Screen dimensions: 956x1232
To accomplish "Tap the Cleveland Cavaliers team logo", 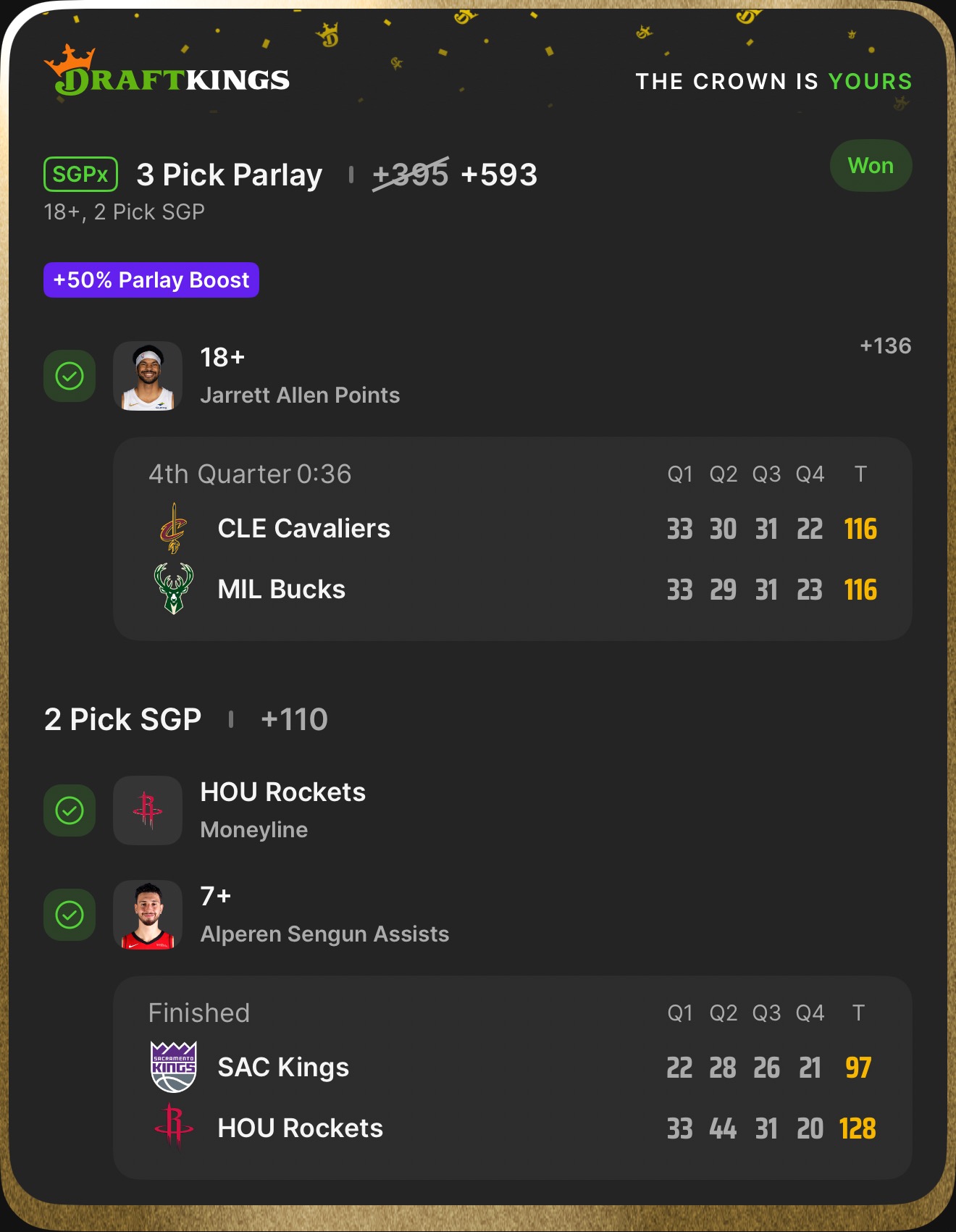I will (173, 529).
